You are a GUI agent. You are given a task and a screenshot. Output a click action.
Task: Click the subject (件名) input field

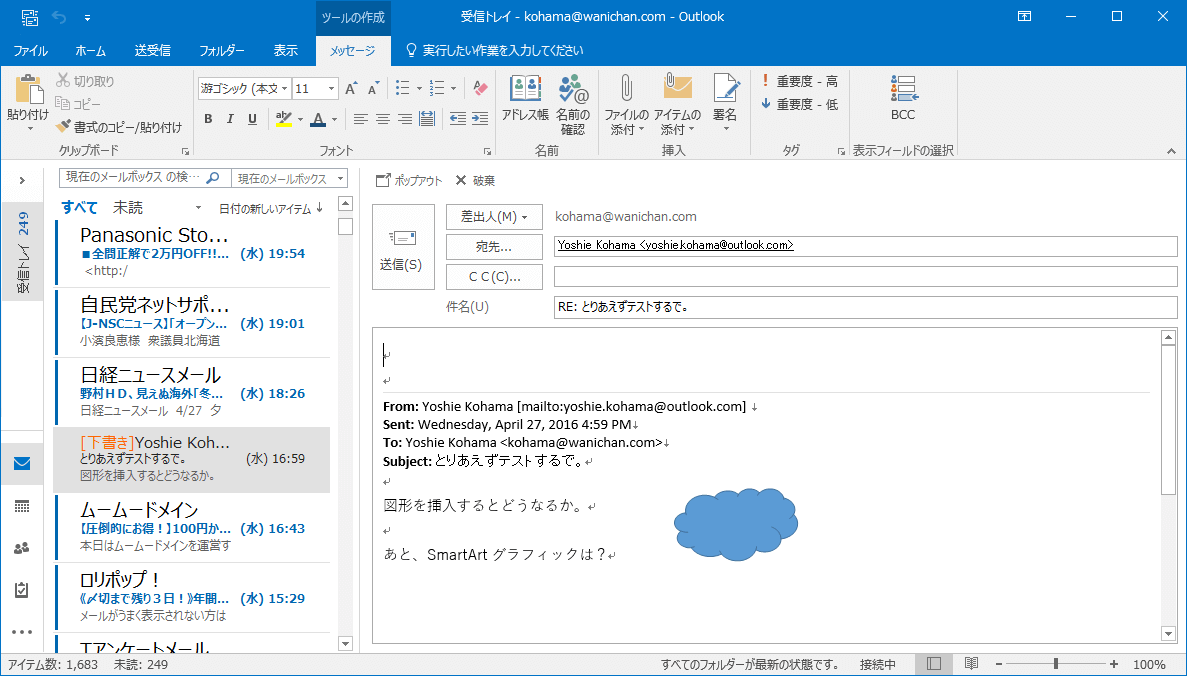point(865,307)
